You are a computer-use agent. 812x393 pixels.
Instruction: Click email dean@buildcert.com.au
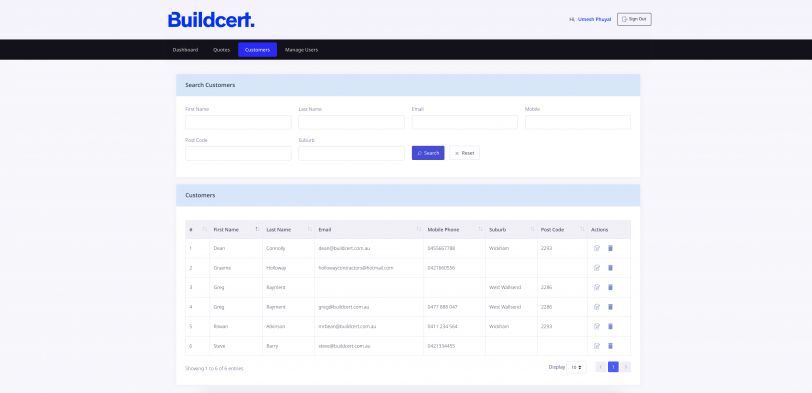[x=344, y=248]
